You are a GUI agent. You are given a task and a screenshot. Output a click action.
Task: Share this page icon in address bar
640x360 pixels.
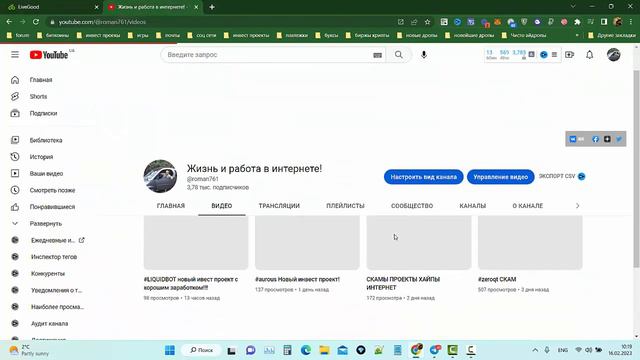[414, 22]
